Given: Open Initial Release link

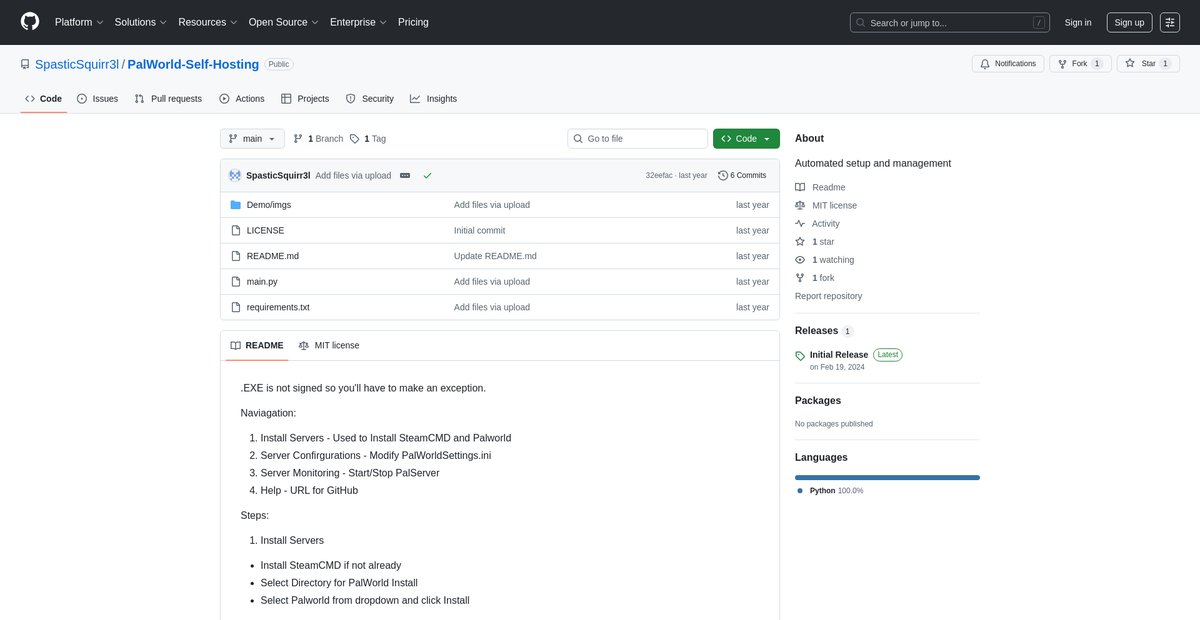Looking at the screenshot, I should [839, 355].
